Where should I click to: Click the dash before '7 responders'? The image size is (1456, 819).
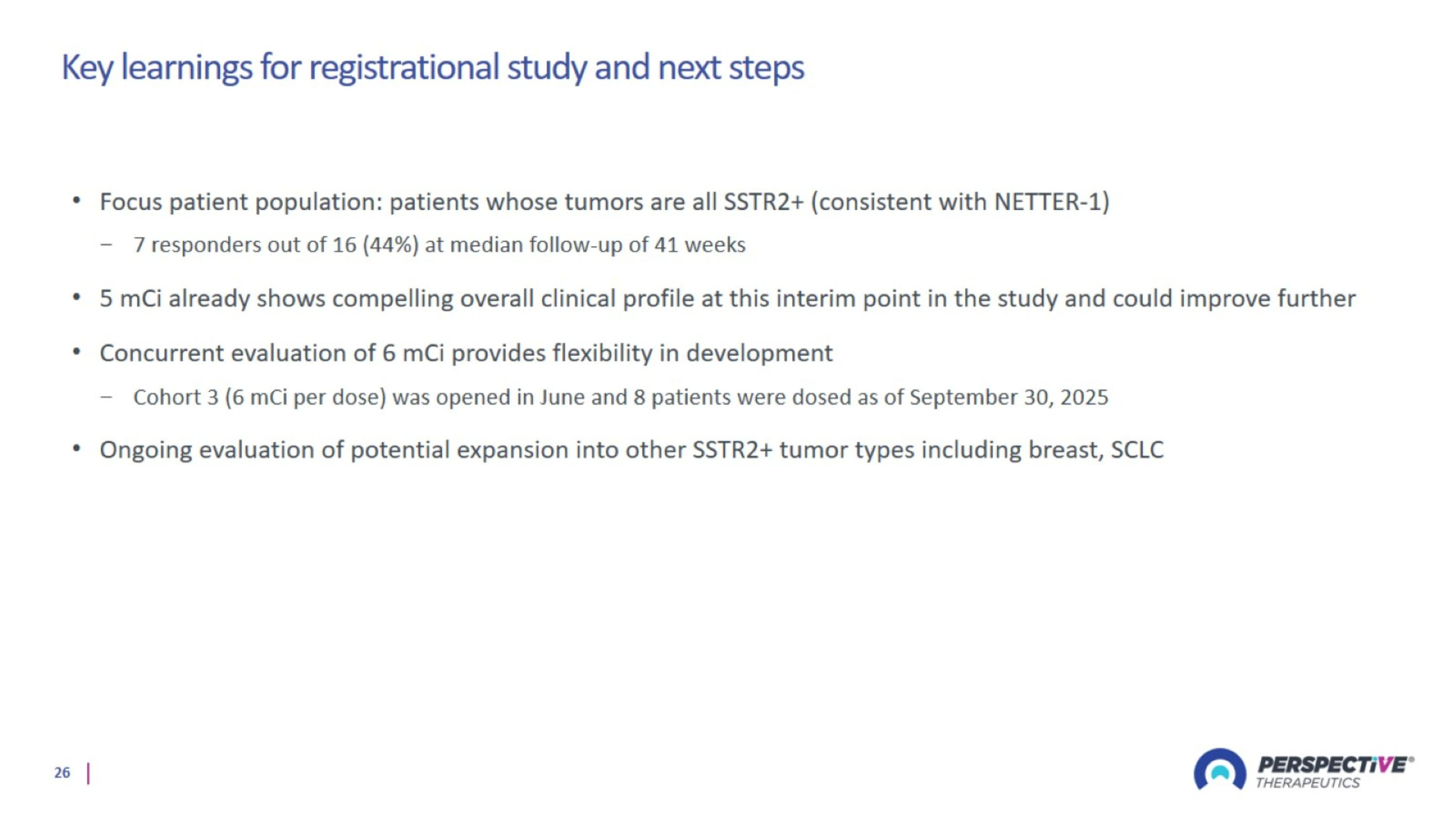tap(106, 245)
